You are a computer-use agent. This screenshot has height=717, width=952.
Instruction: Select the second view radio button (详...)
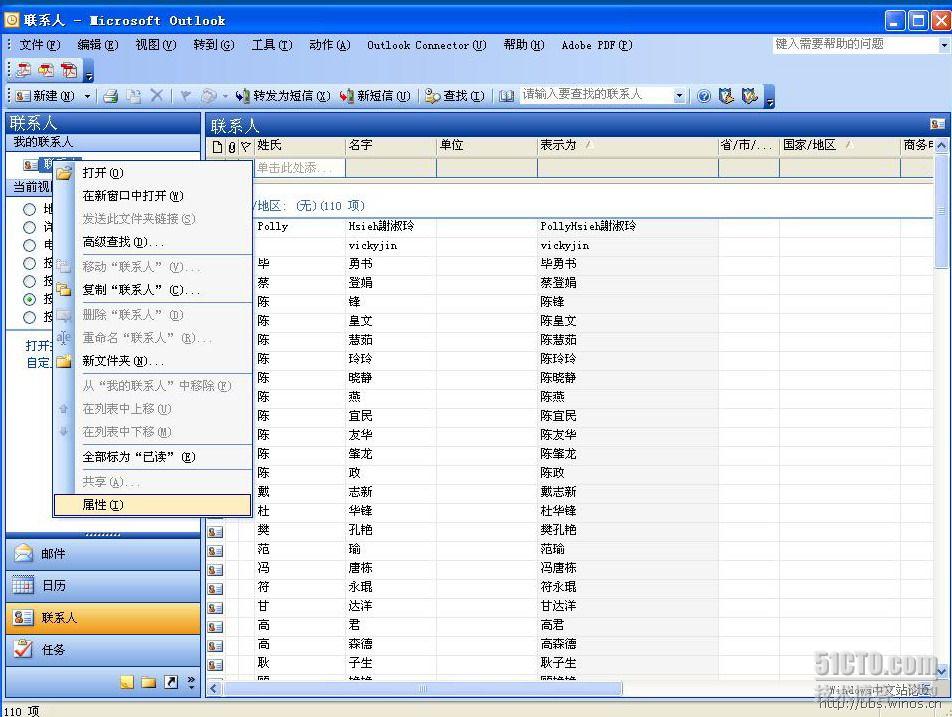(x=29, y=227)
